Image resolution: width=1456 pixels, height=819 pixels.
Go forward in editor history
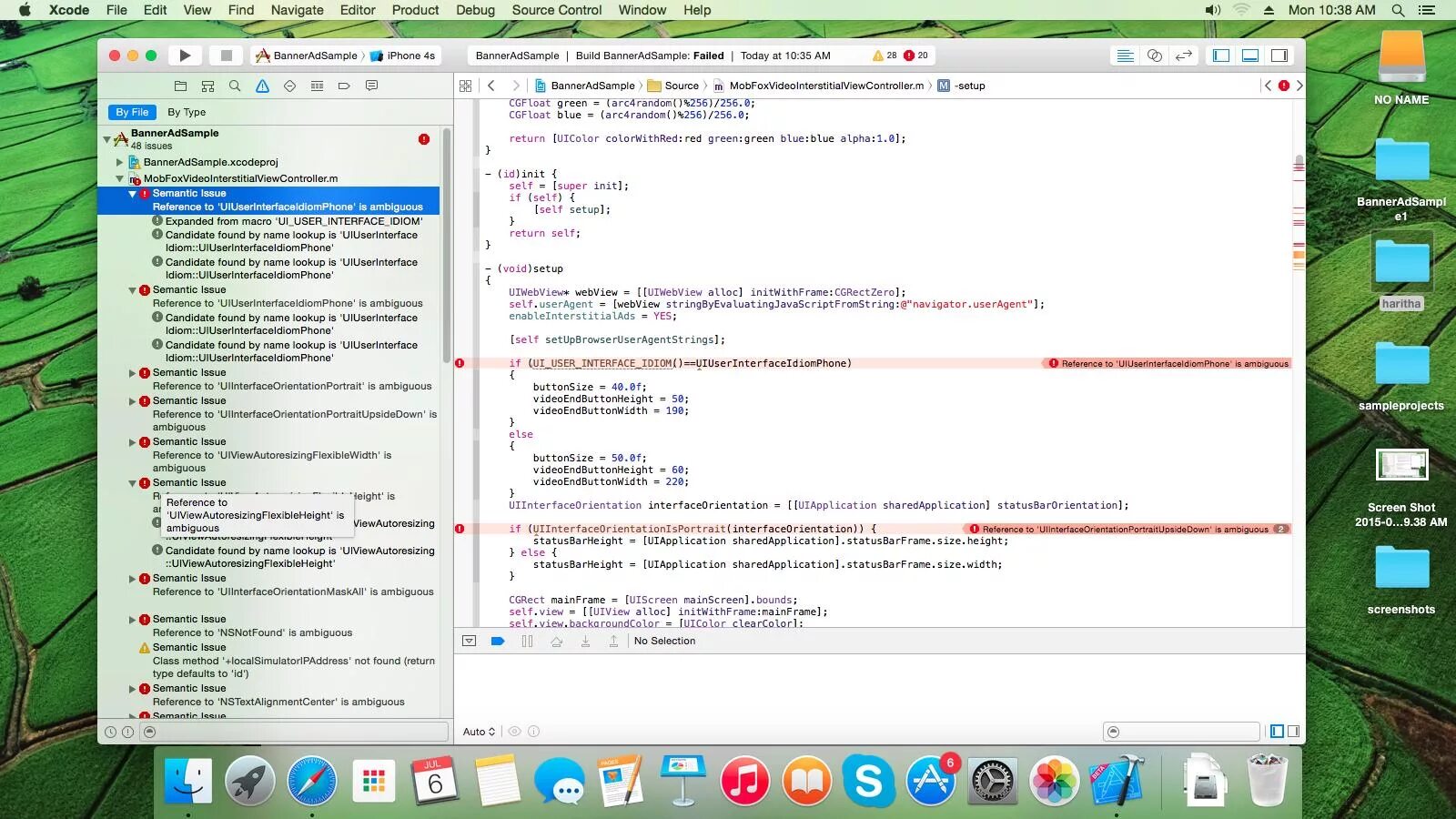(x=516, y=86)
